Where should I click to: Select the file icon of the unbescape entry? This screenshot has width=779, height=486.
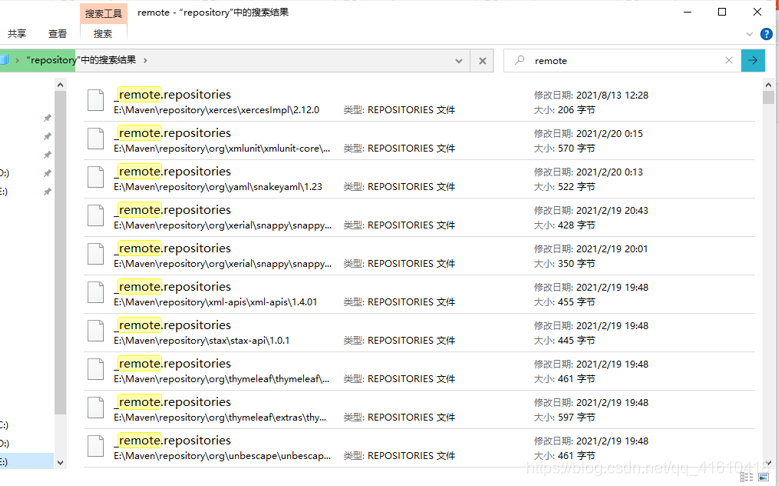coord(95,446)
